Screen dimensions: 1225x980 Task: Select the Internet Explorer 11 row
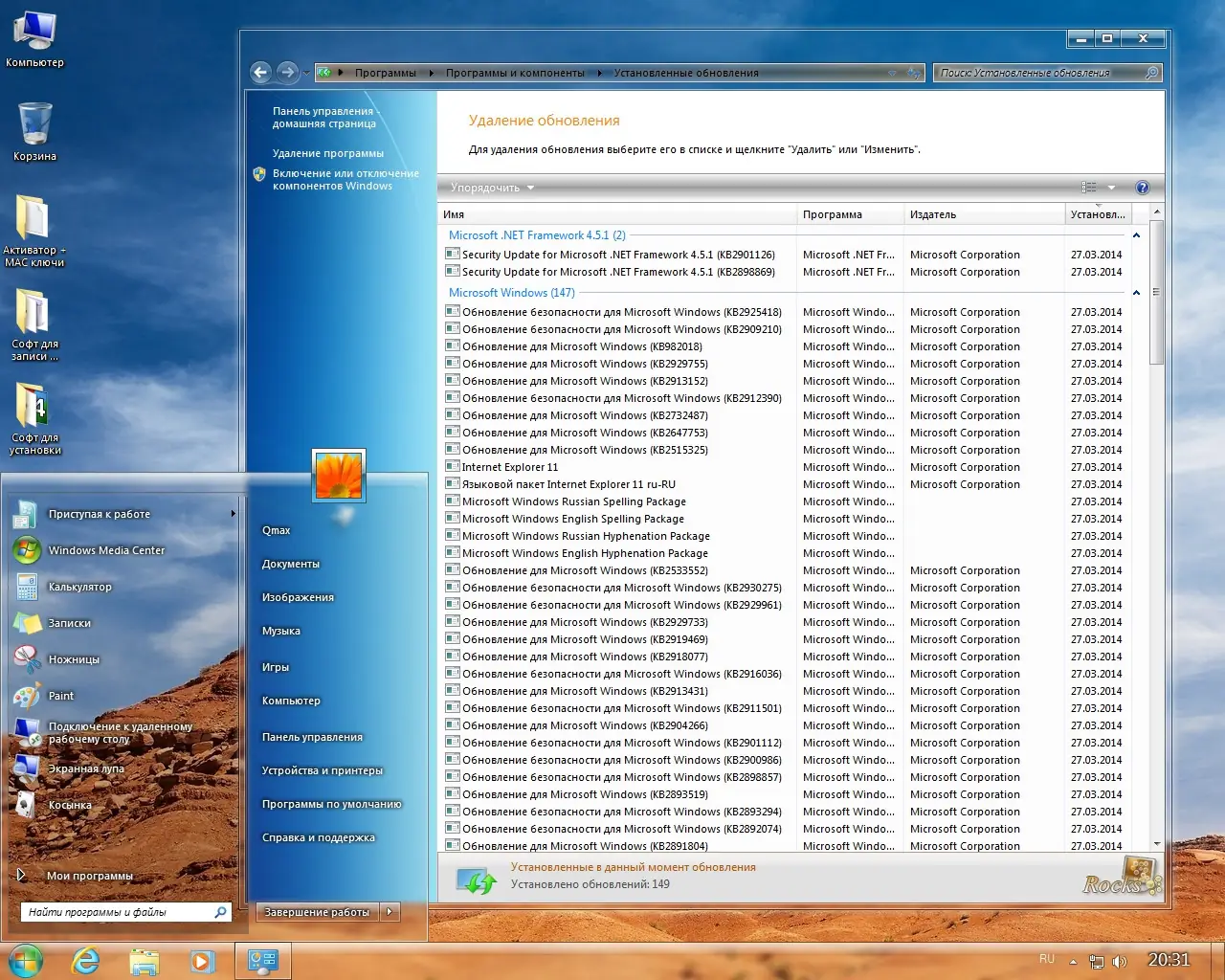[x=785, y=467]
